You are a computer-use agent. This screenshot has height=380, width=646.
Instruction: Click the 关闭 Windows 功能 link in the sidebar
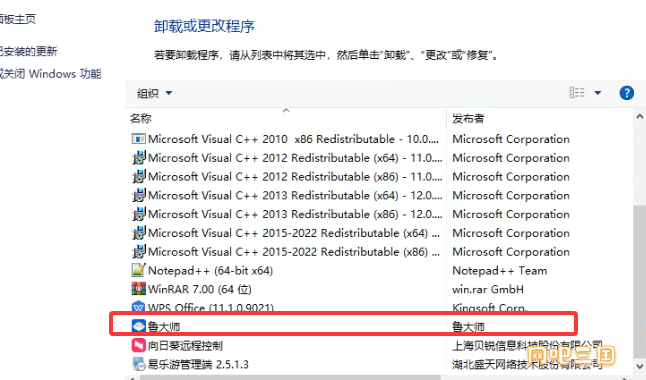pos(51,74)
